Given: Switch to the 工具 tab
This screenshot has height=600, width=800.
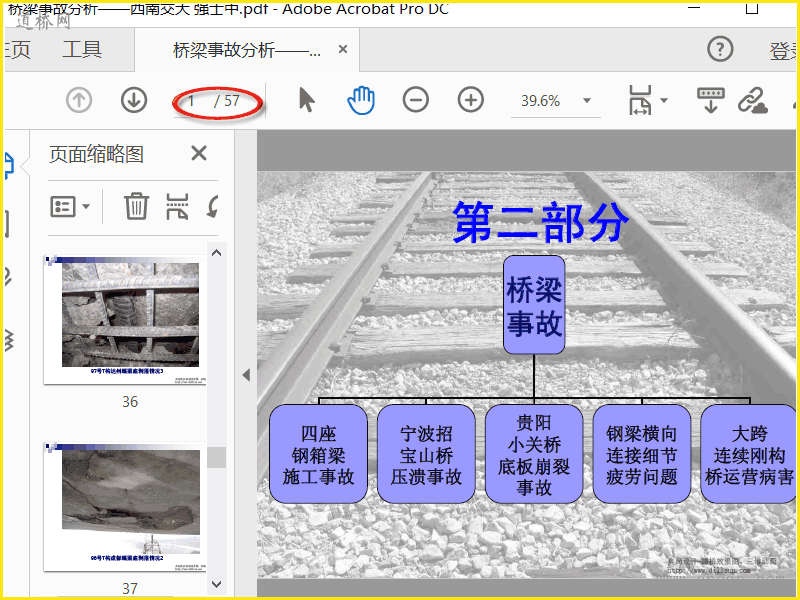Looking at the screenshot, I should [82, 49].
